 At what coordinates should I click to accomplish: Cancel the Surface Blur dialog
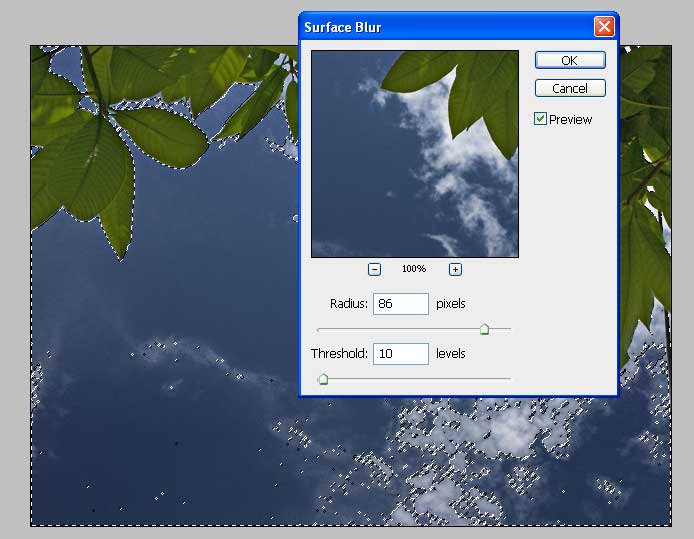570,88
